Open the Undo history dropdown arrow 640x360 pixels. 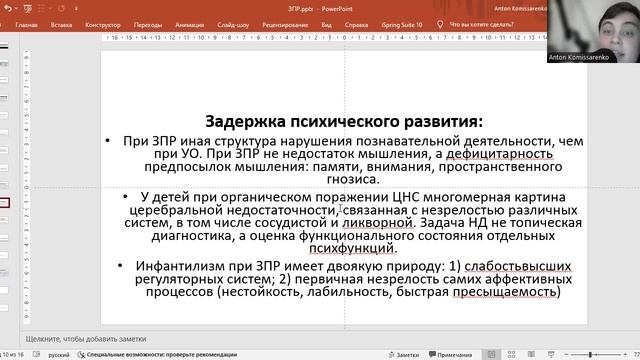coord(16,9)
